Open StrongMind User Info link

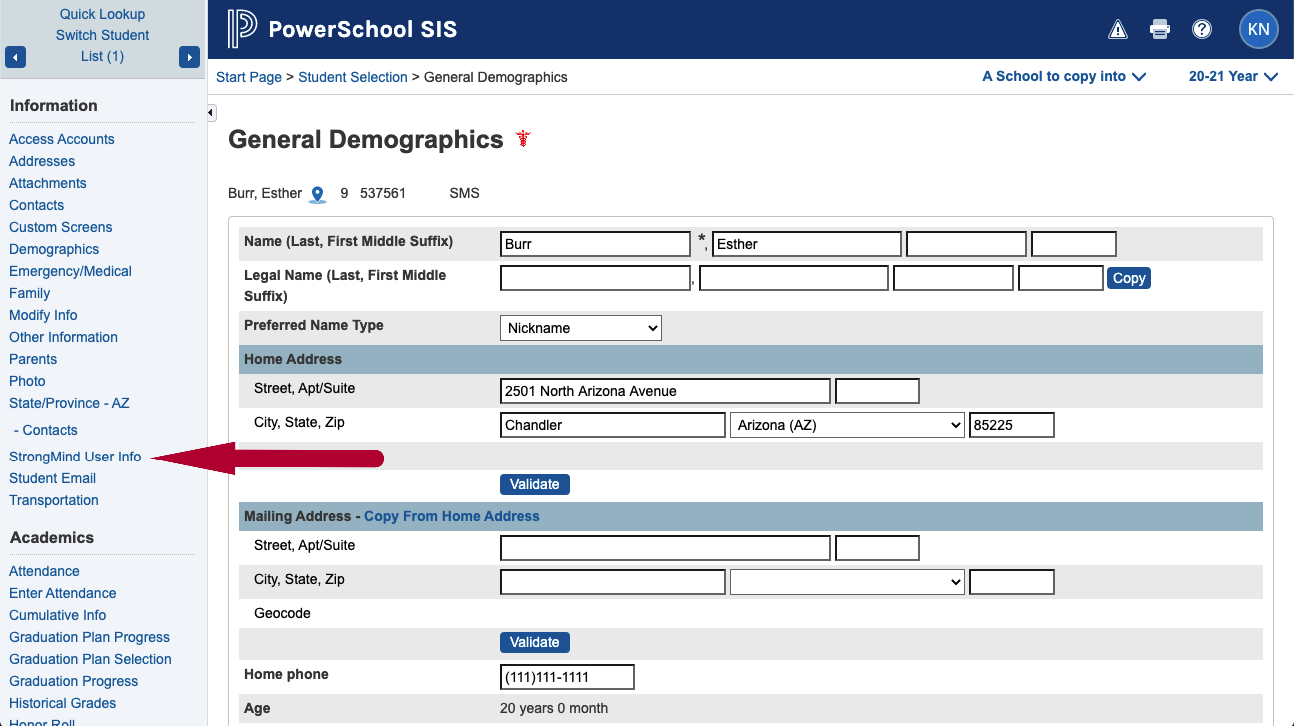pos(75,456)
